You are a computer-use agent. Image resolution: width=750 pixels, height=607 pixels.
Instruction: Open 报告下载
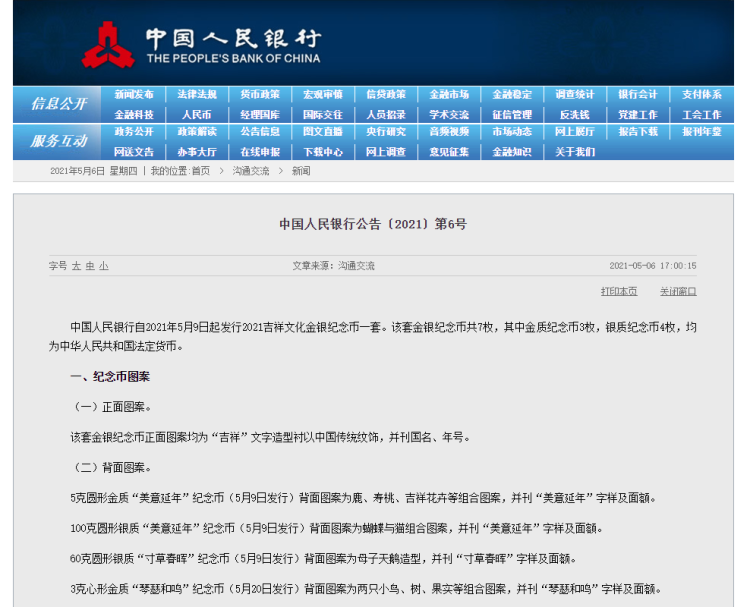coord(638,132)
